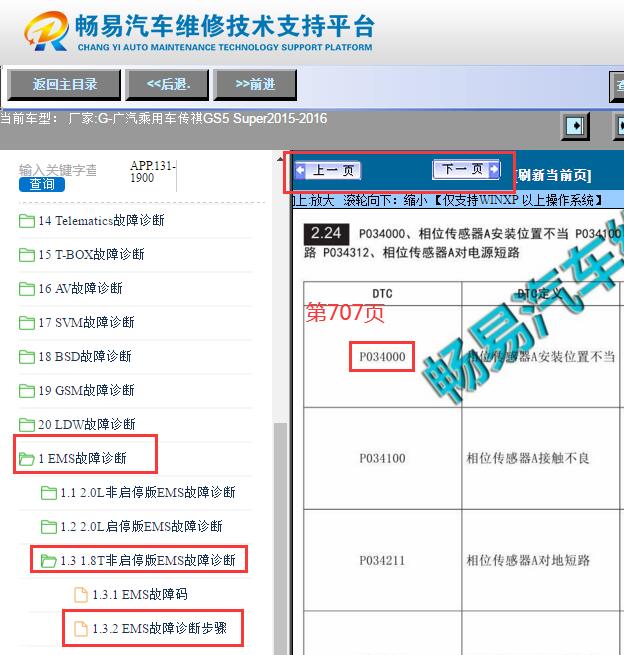Click the tree panel vertical scrollbar thumb
This screenshot has width=624, height=655.
[x=281, y=539]
